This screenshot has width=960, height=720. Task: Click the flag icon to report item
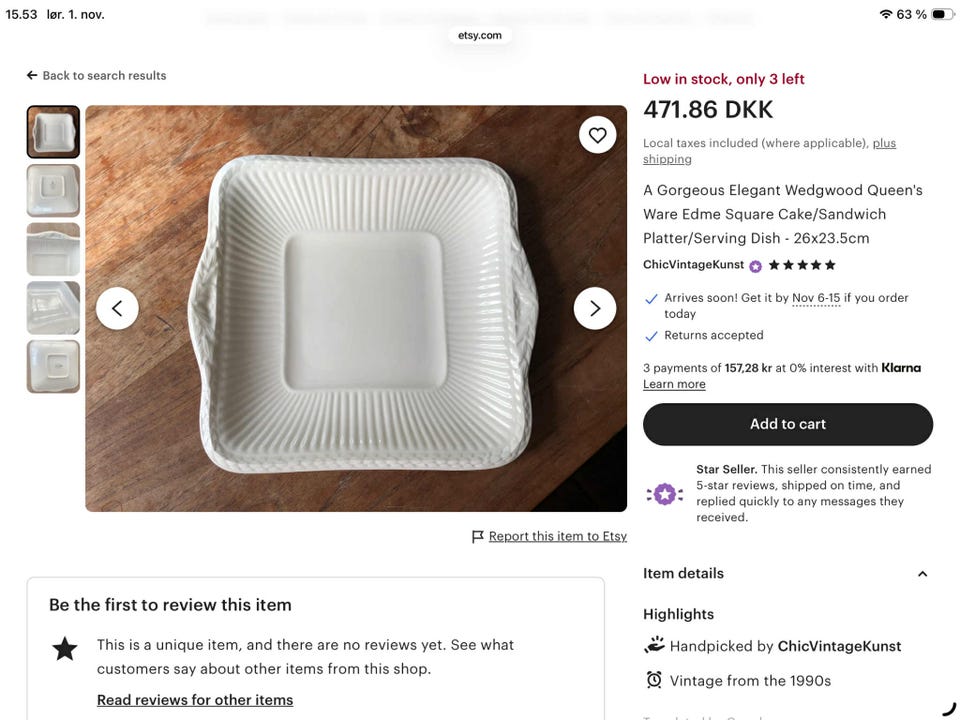478,537
